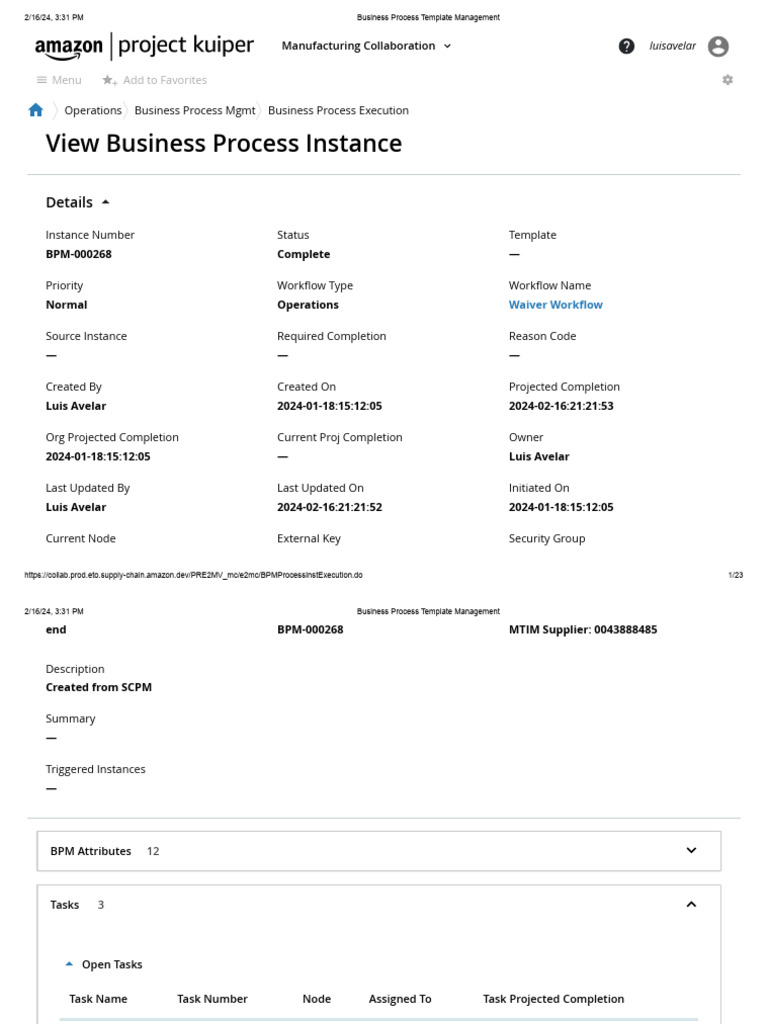This screenshot has width=768, height=1024.
Task: Open the user profile avatar icon
Action: click(x=718, y=46)
